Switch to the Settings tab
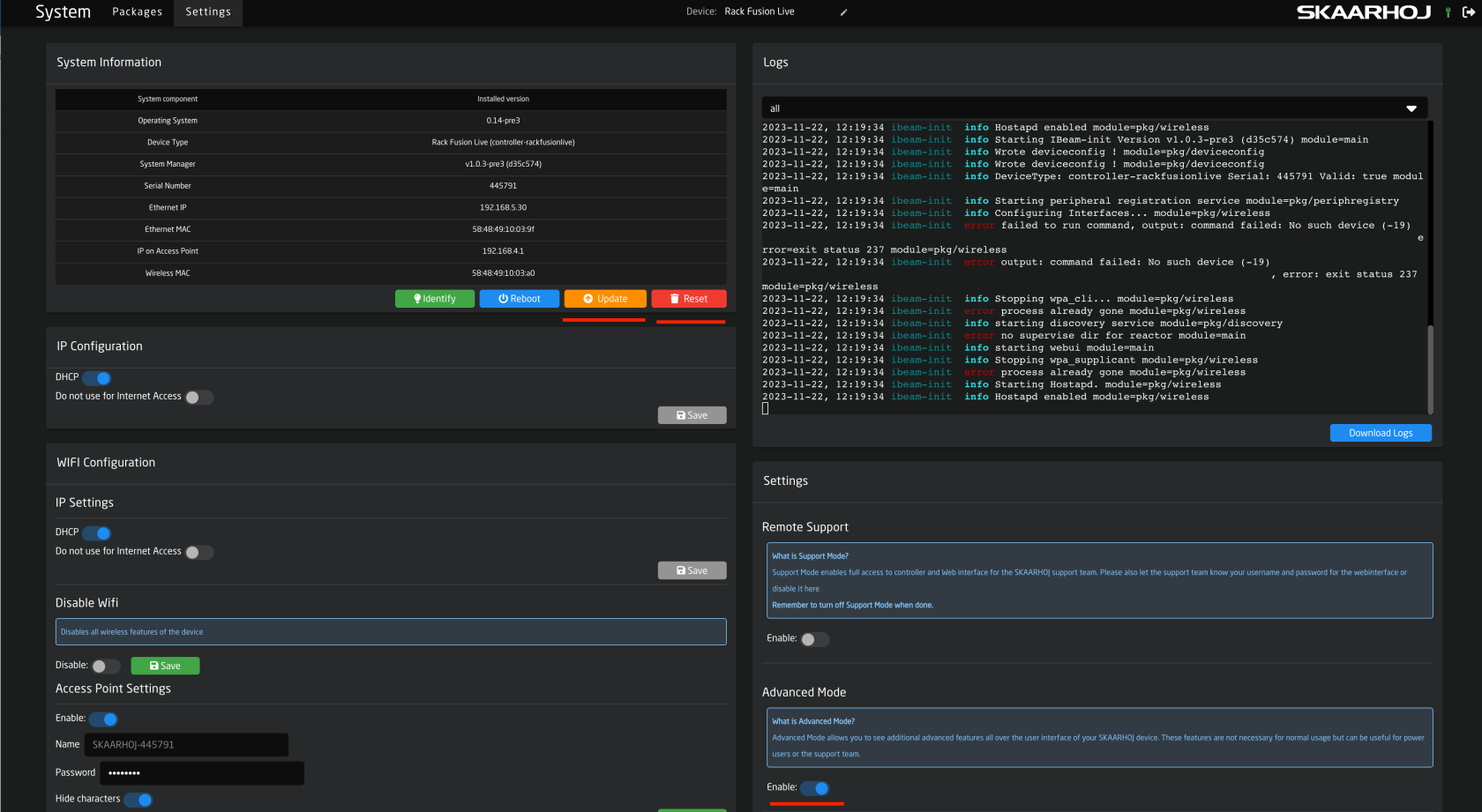 (208, 12)
